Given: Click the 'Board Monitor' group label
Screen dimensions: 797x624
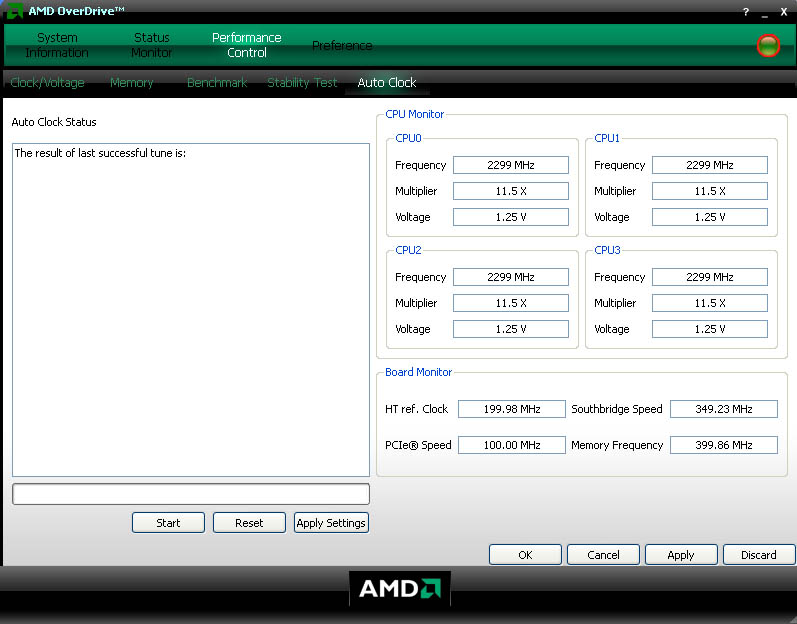Looking at the screenshot, I should (418, 372).
